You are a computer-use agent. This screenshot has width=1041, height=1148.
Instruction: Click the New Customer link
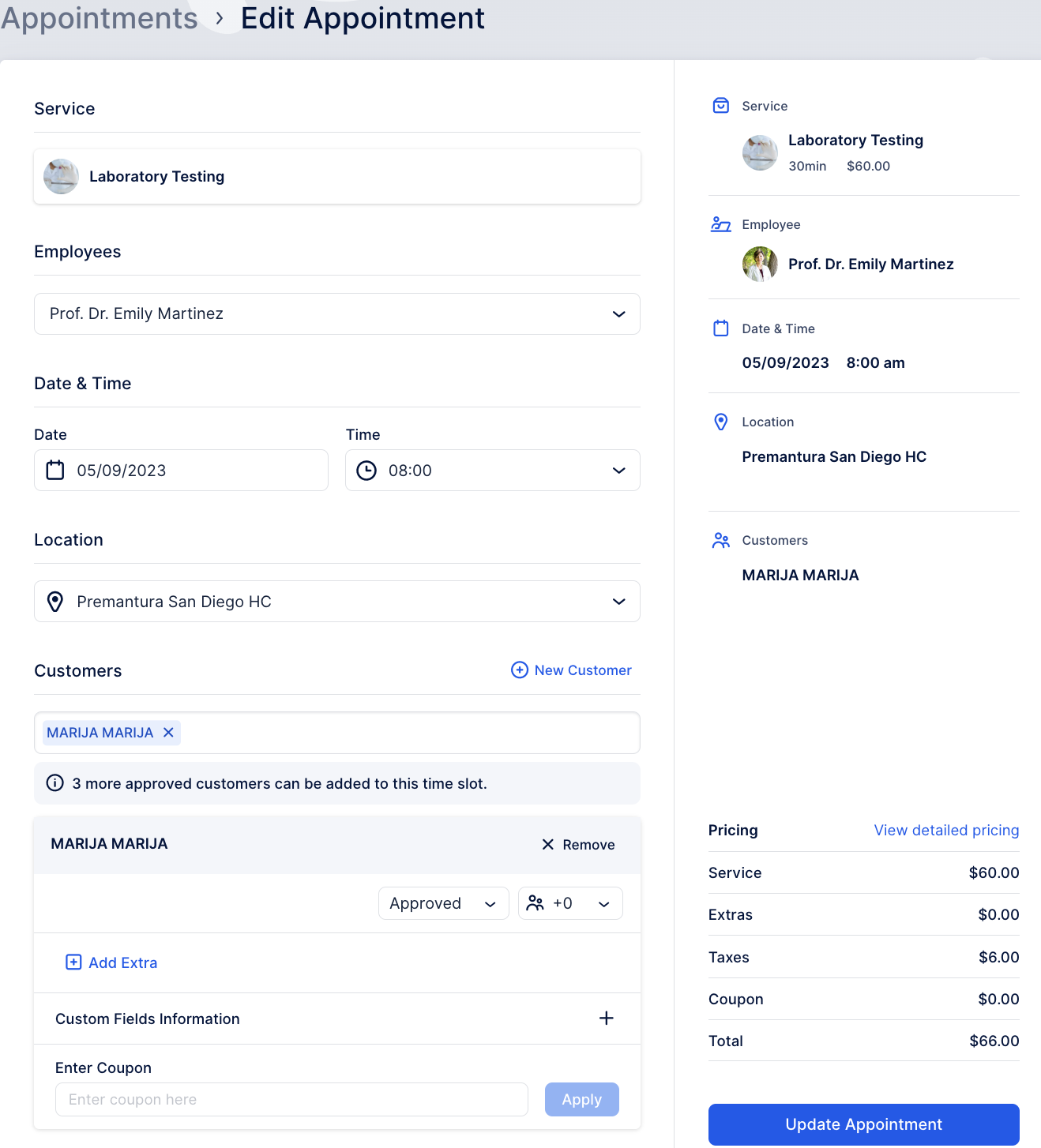(x=571, y=670)
